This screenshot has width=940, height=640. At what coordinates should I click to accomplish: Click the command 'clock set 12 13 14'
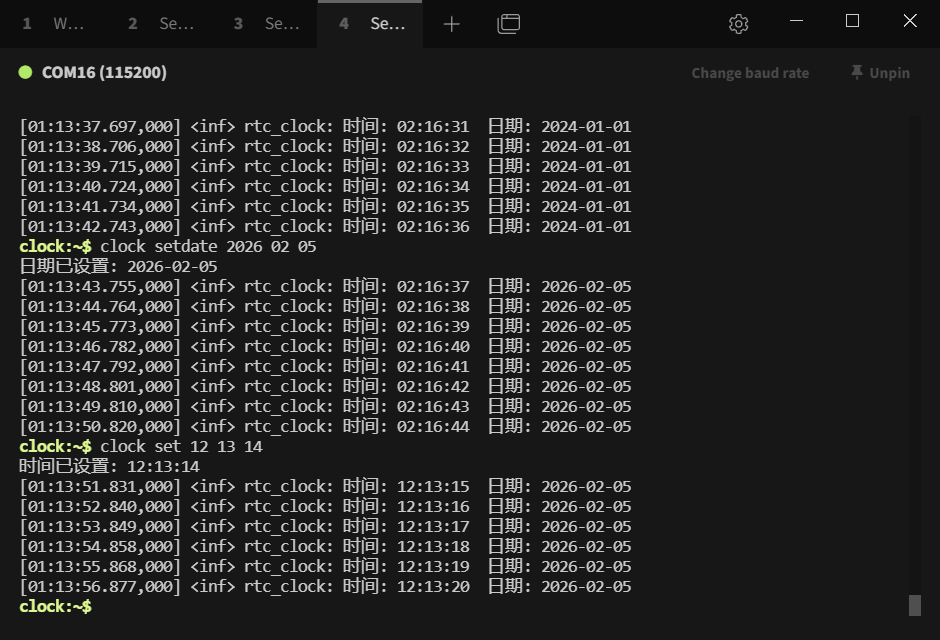click(x=181, y=446)
